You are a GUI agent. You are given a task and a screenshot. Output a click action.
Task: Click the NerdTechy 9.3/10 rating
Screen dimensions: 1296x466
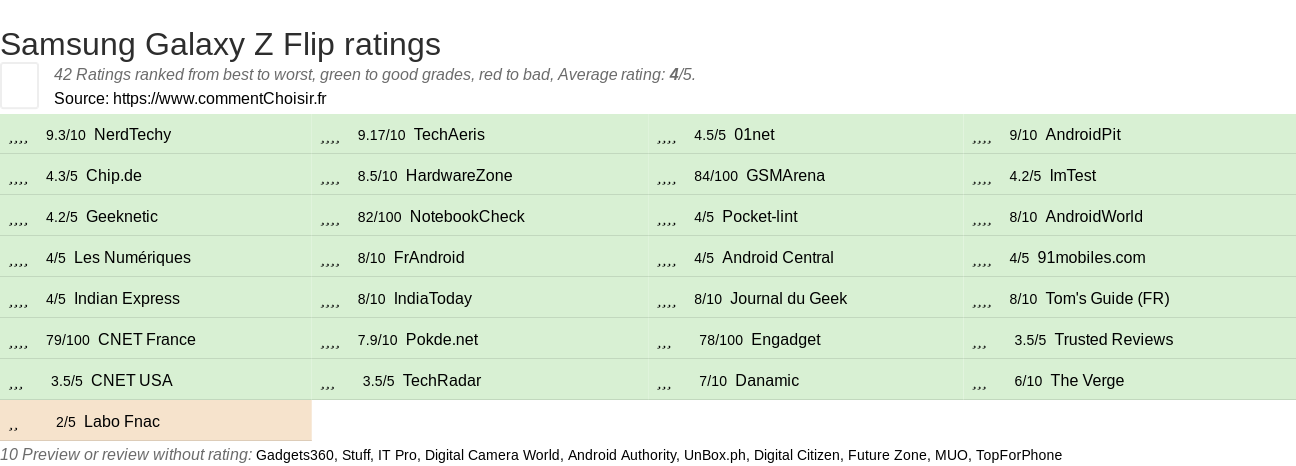pos(156,135)
